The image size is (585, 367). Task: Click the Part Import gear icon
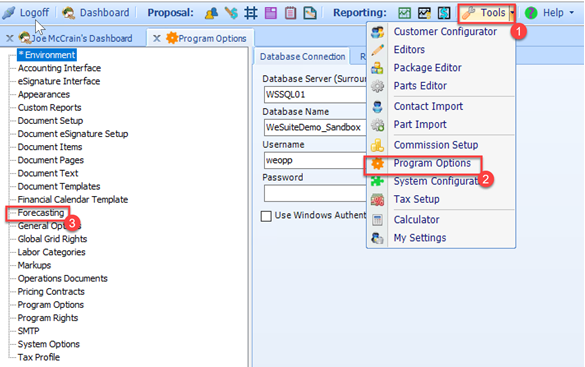(x=377, y=125)
